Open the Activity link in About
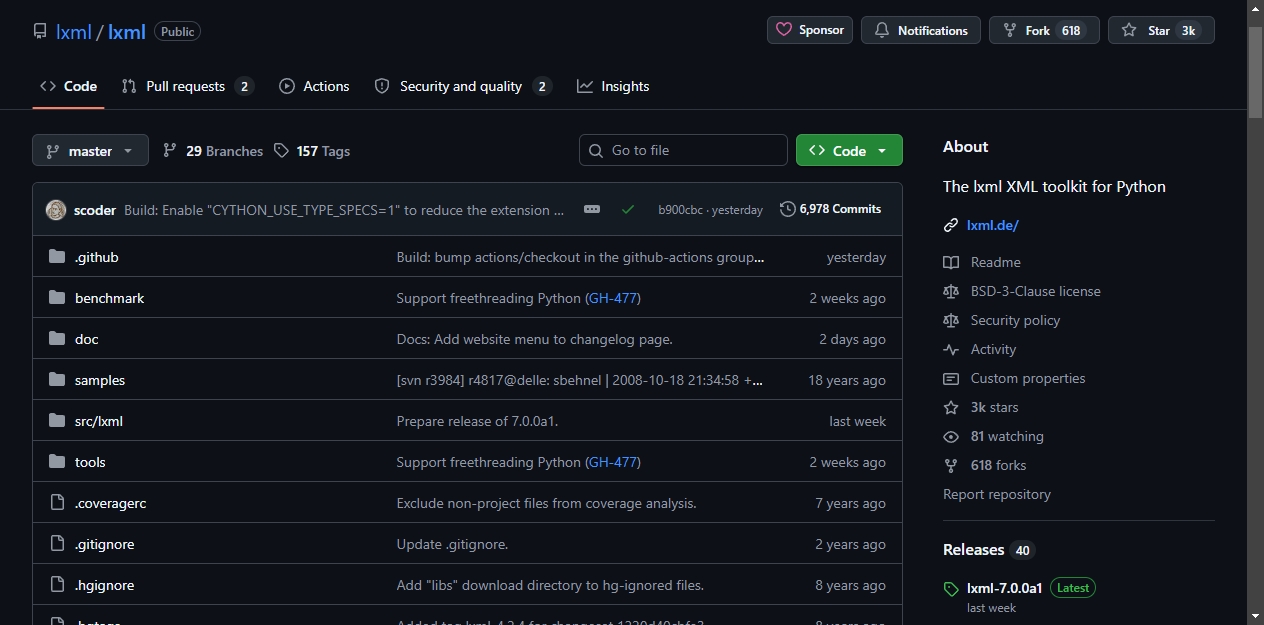The height and width of the screenshot is (625, 1264). point(993,349)
